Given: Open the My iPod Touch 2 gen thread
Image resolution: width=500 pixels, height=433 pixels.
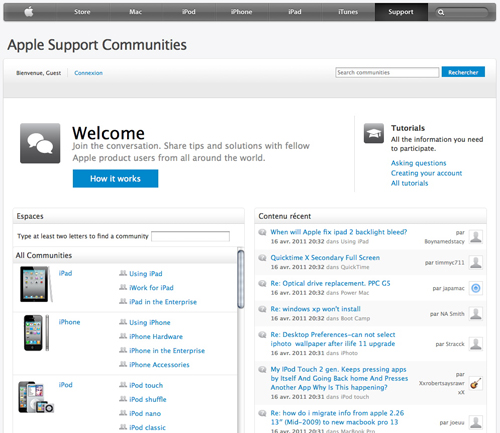Looking at the screenshot, I should tap(339, 378).
